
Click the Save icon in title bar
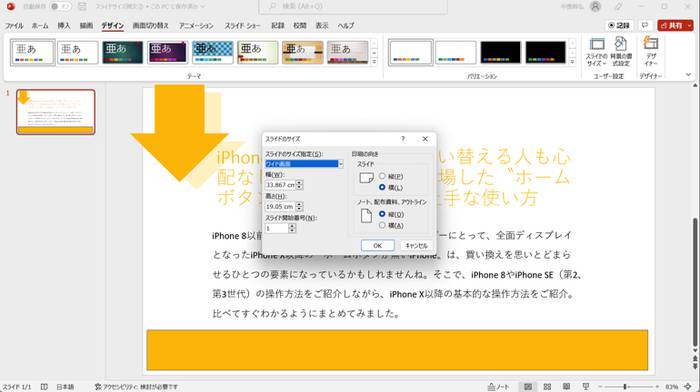(x=82, y=7)
